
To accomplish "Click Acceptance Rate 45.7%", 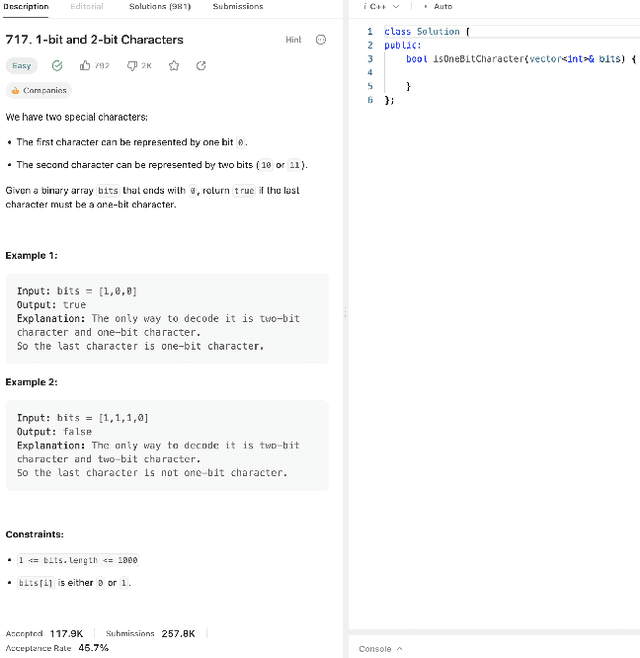I will [x=93, y=648].
